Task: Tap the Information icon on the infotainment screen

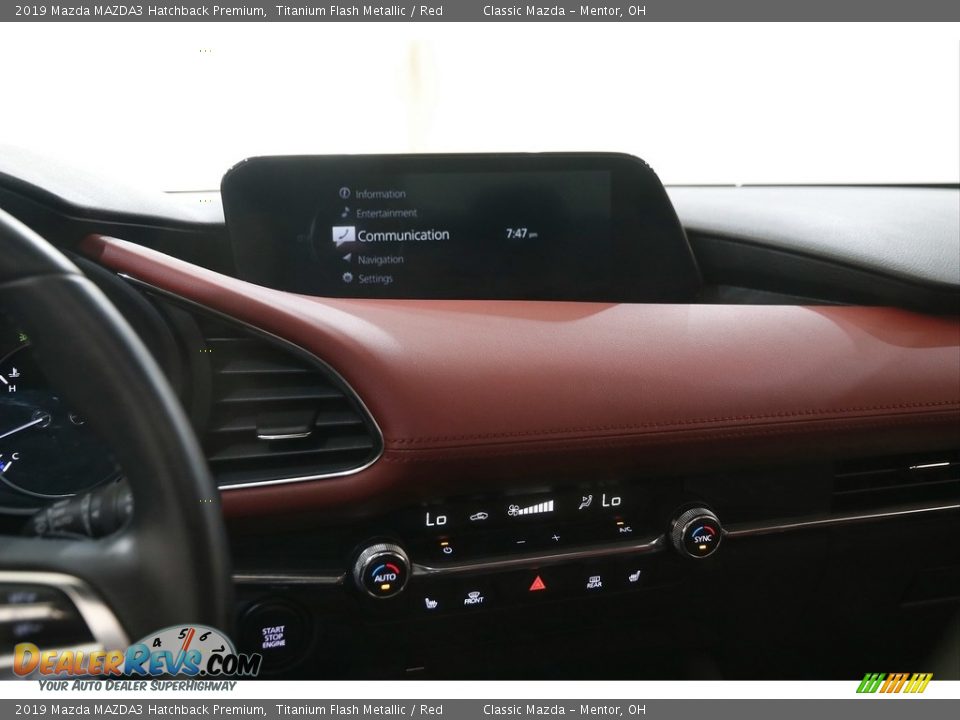Action: (346, 193)
